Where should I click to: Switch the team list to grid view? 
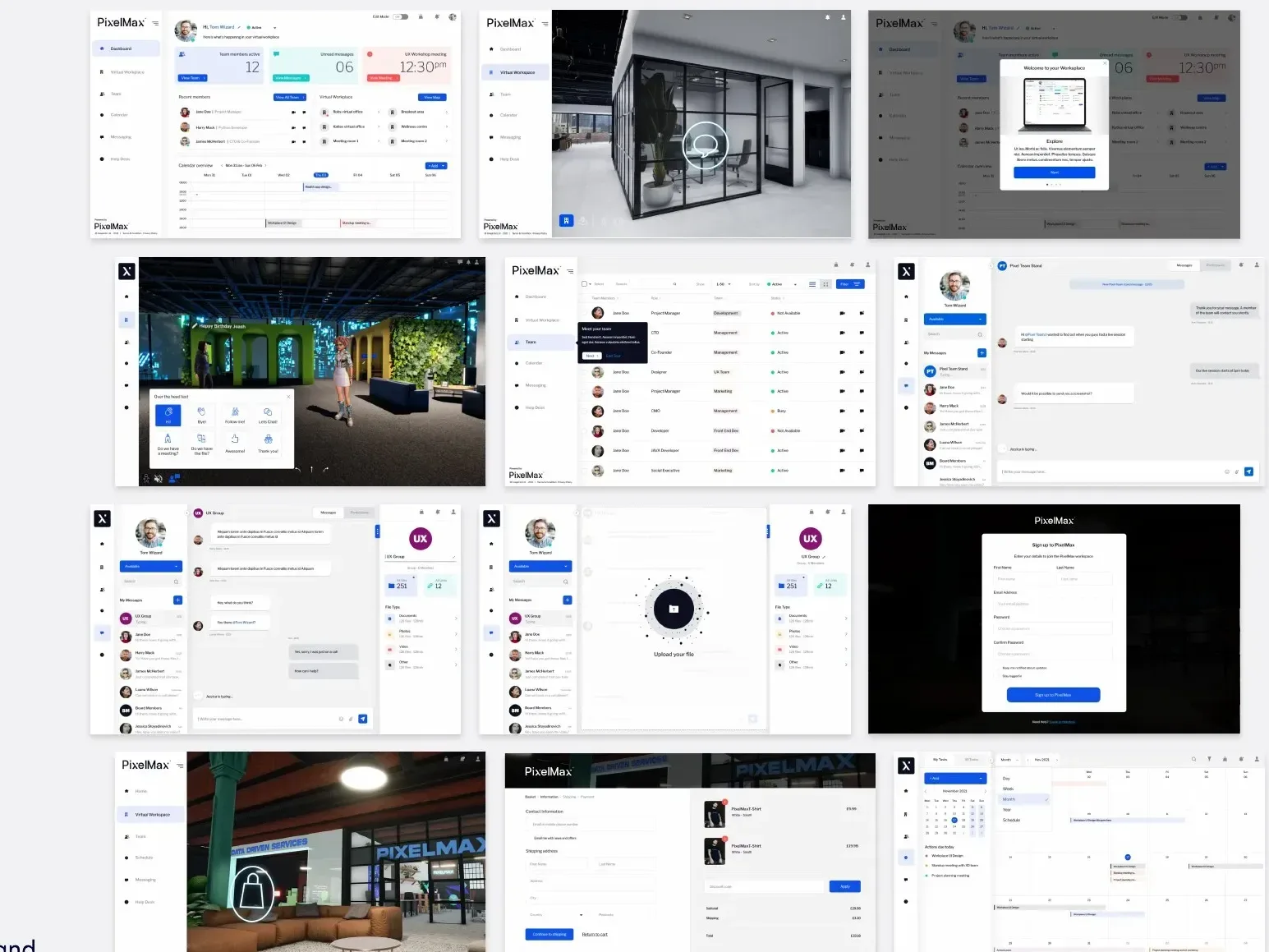(825, 284)
